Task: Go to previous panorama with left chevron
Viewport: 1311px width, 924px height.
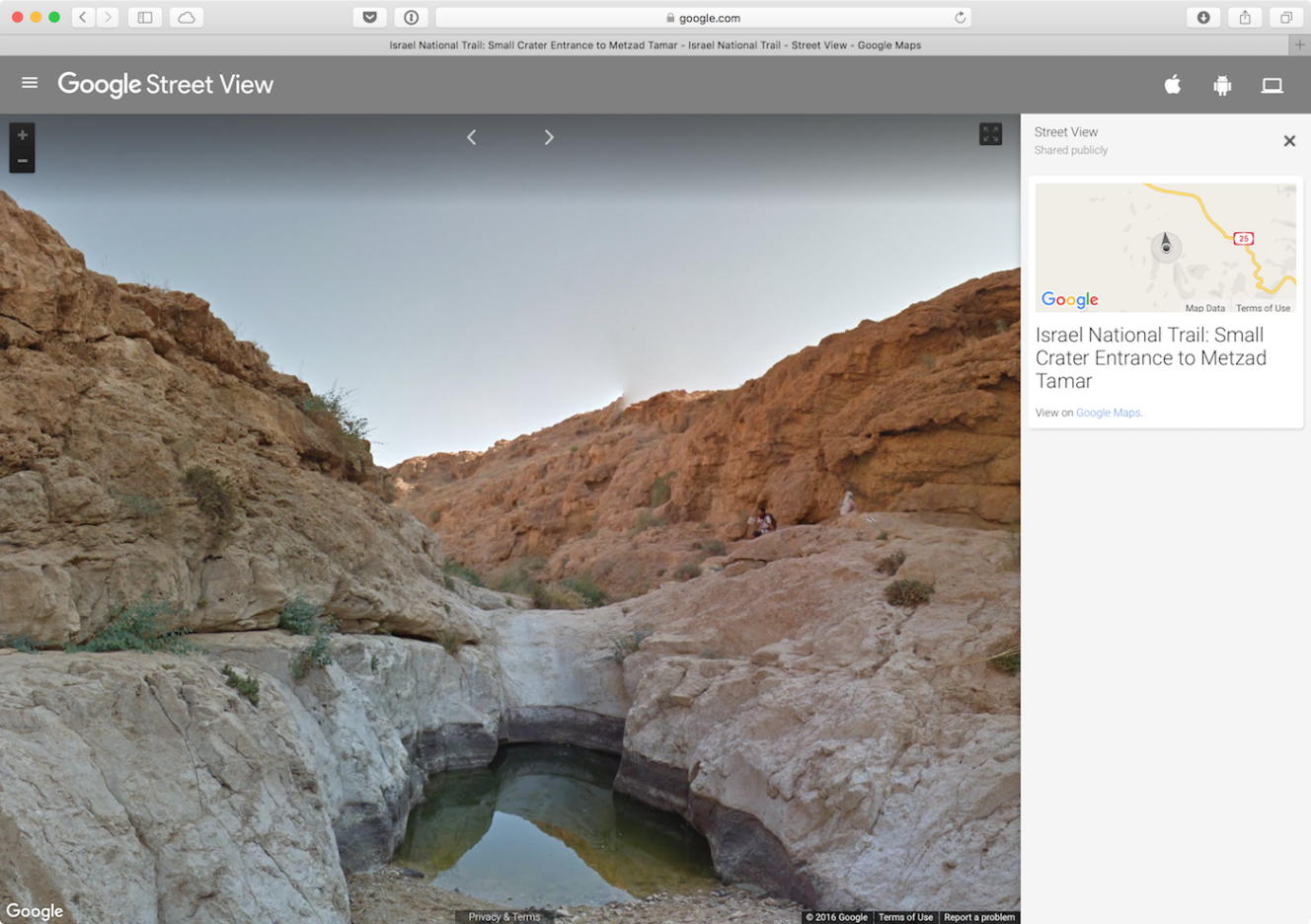Action: pos(471,137)
